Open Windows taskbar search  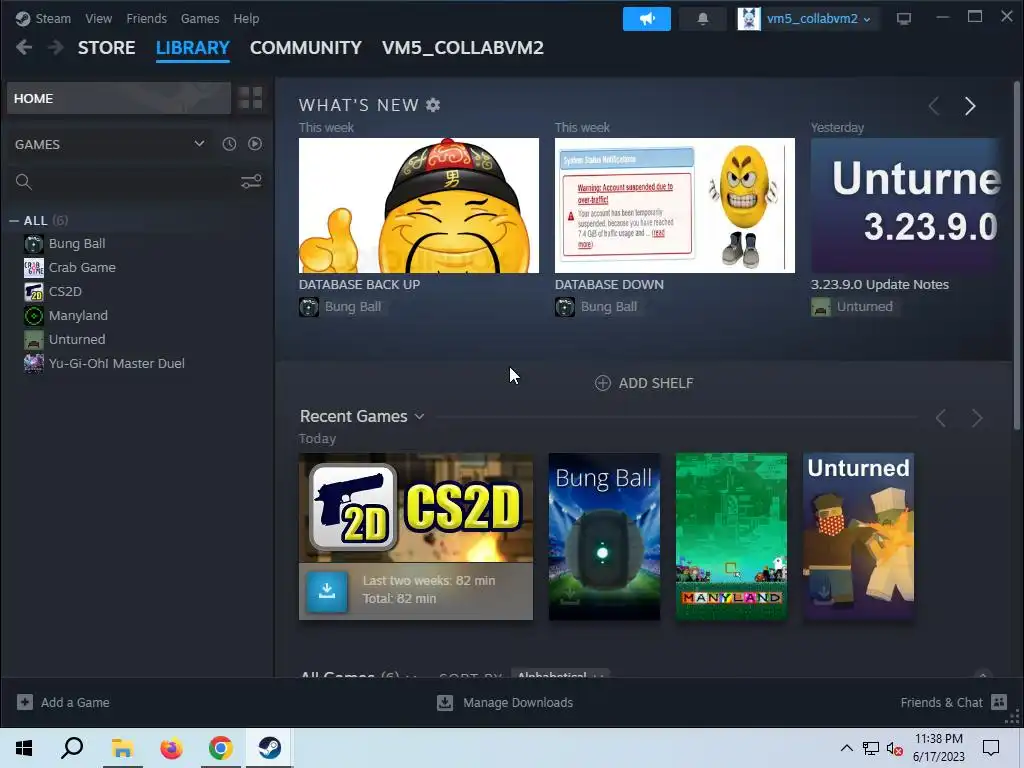click(x=72, y=748)
